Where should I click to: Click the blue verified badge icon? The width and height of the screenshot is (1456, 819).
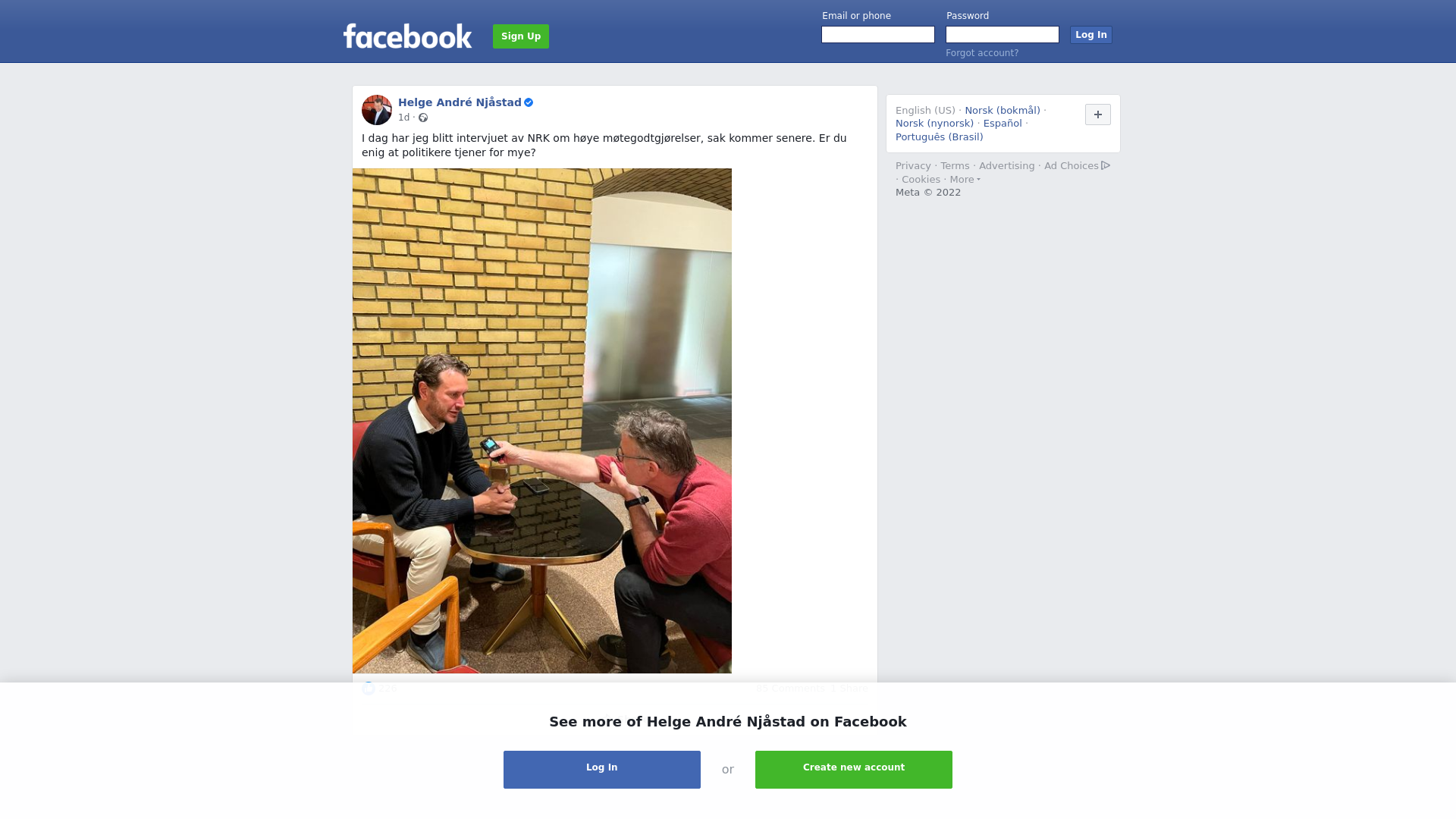(x=529, y=102)
